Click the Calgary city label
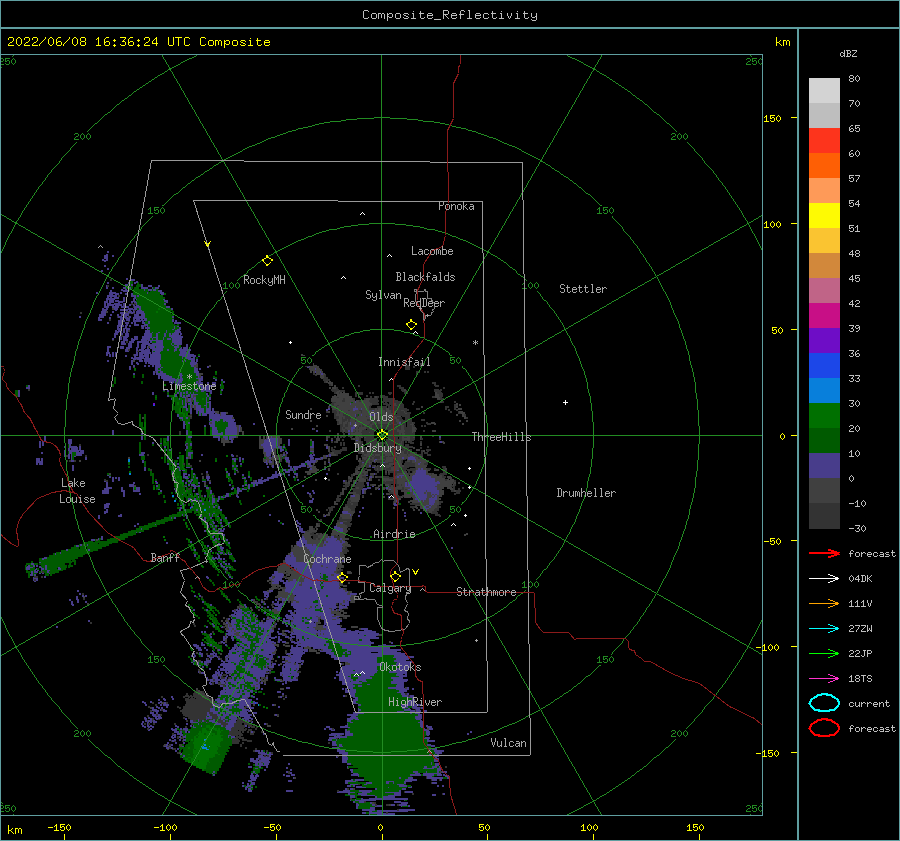 point(390,588)
